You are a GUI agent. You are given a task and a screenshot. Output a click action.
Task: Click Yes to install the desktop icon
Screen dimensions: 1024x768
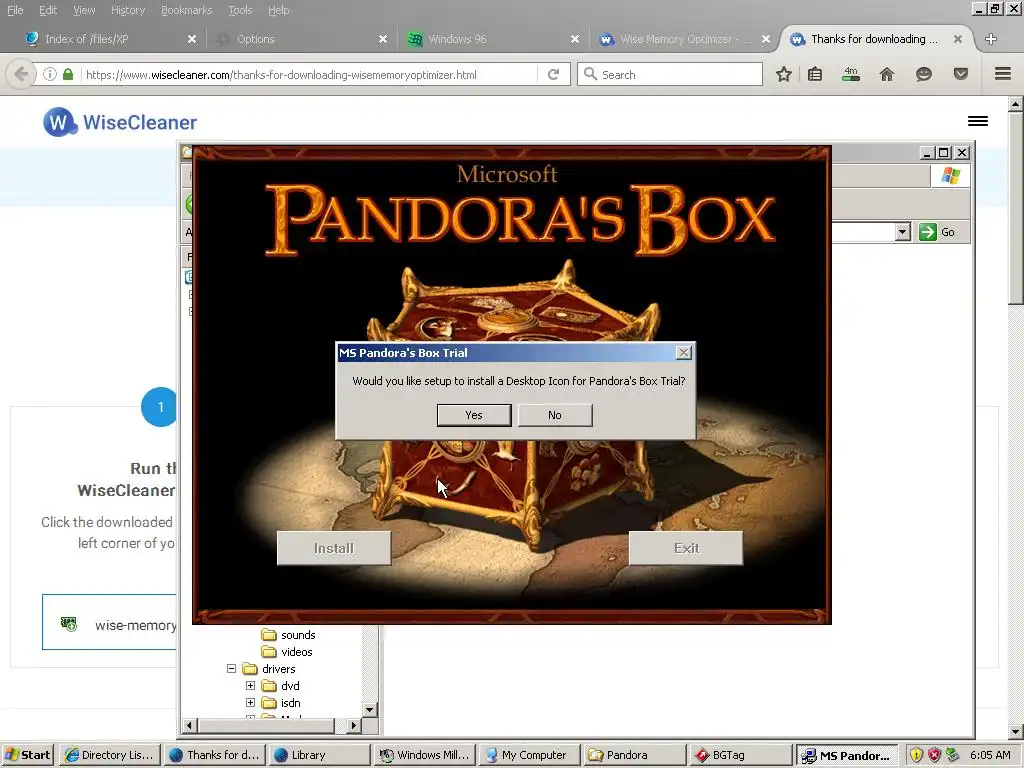click(473, 415)
